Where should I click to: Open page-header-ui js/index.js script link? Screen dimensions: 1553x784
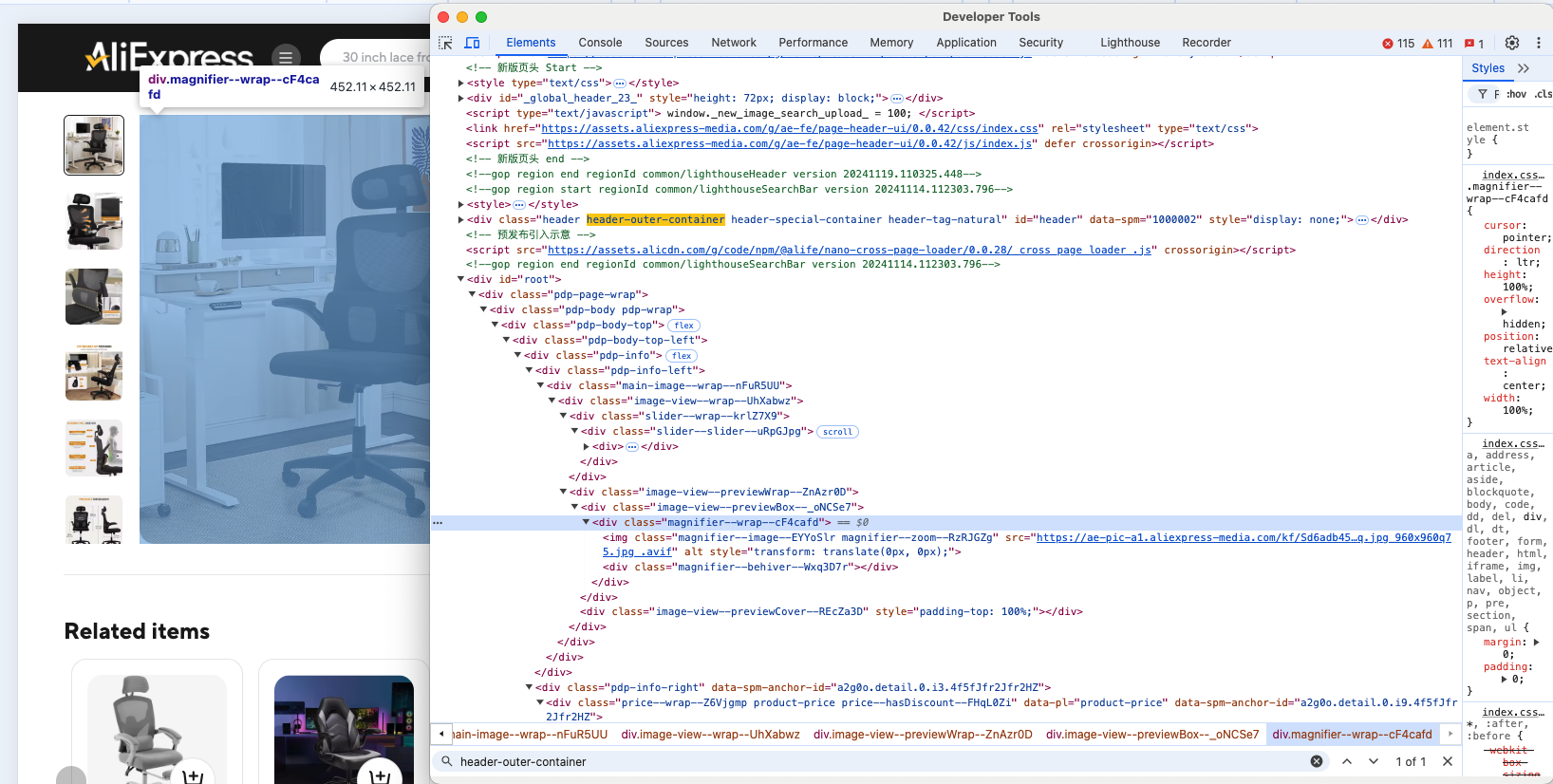pyautogui.click(x=790, y=144)
